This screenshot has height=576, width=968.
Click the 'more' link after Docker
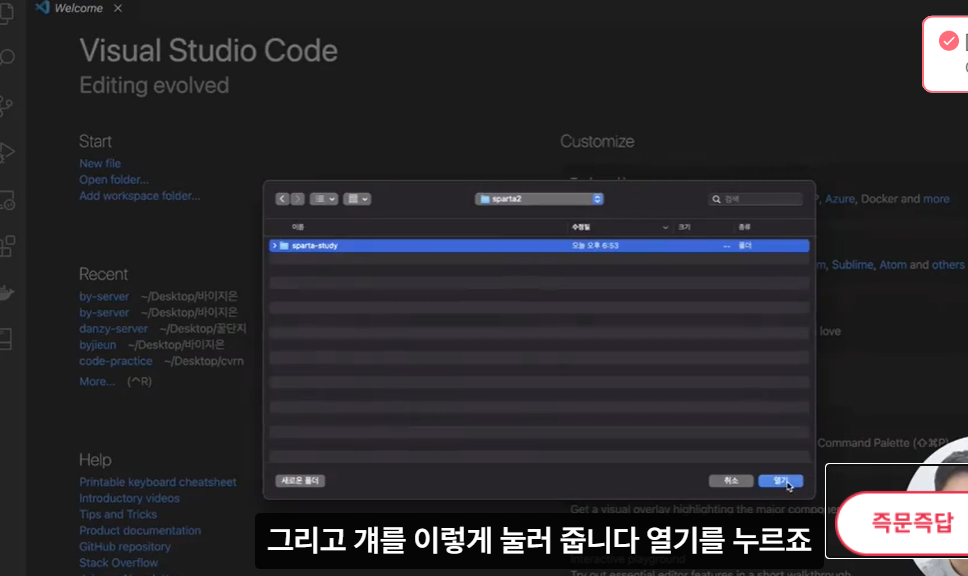coord(937,199)
